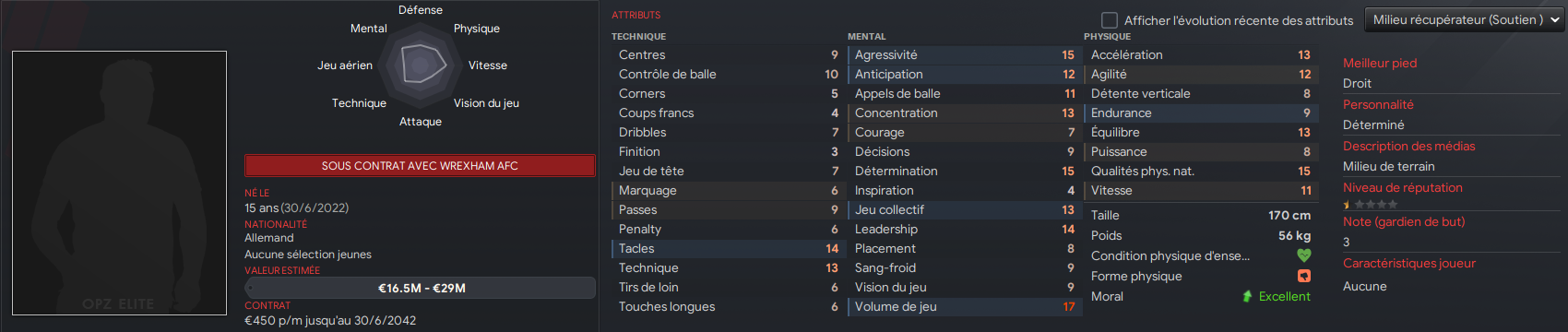Select the ATTRIBUTS tab heading
Screen dimensions: 1568x332
tap(636, 15)
